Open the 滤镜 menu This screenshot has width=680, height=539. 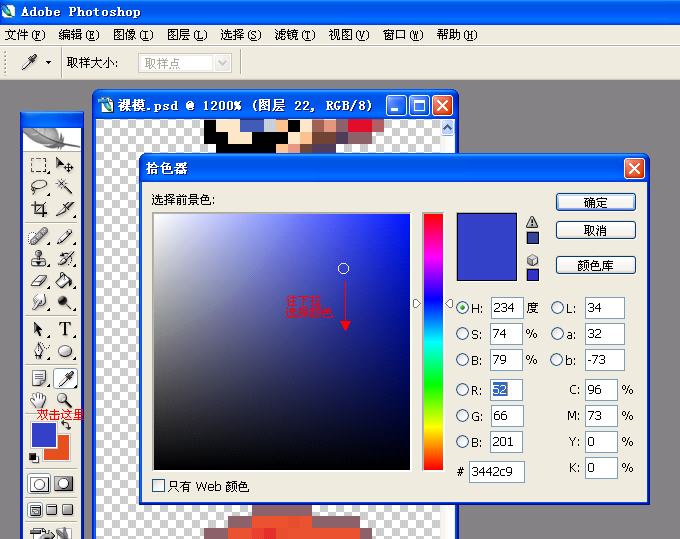(x=294, y=34)
